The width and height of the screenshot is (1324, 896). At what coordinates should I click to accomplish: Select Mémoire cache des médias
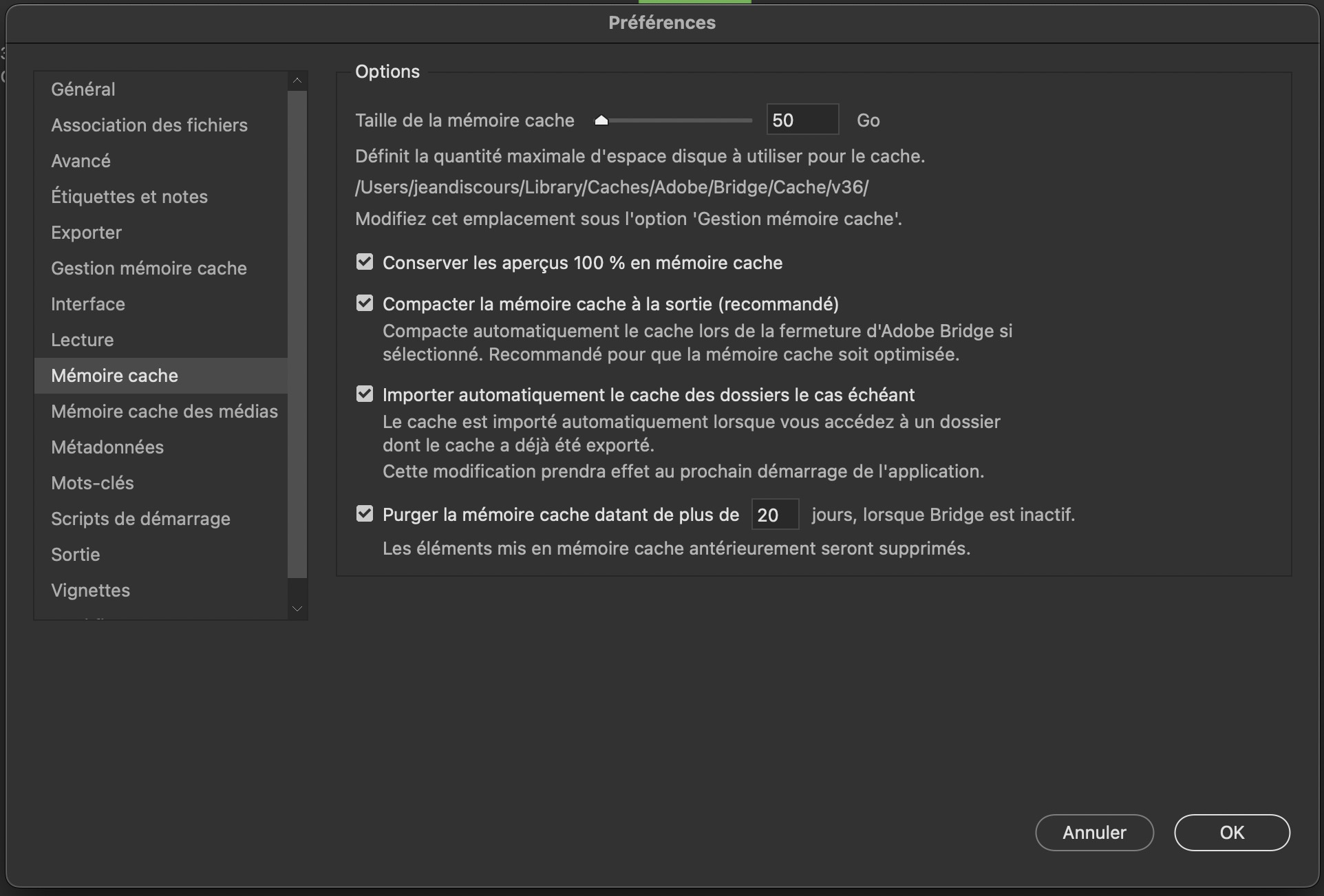164,411
